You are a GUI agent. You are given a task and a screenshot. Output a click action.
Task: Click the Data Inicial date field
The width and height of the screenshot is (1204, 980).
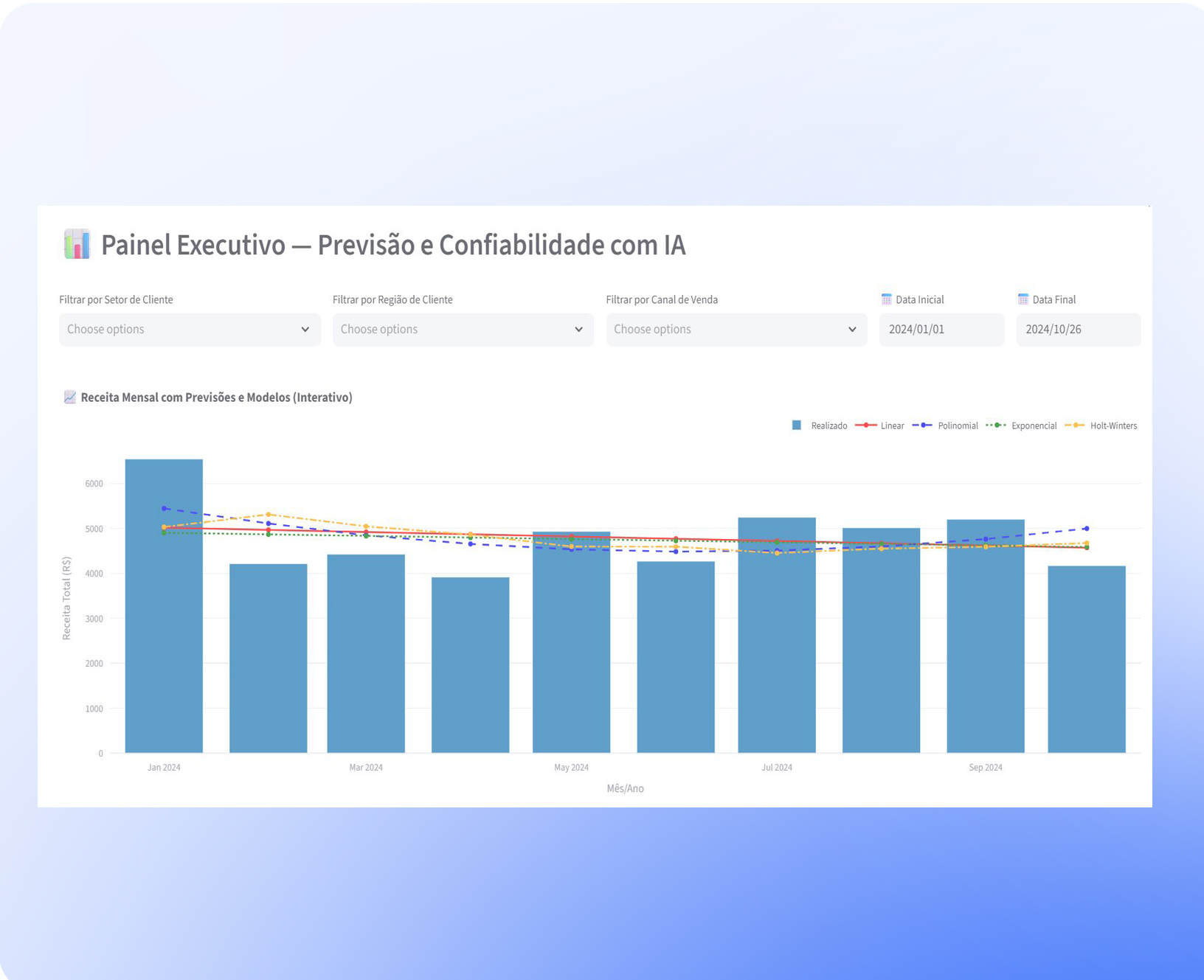click(x=941, y=330)
